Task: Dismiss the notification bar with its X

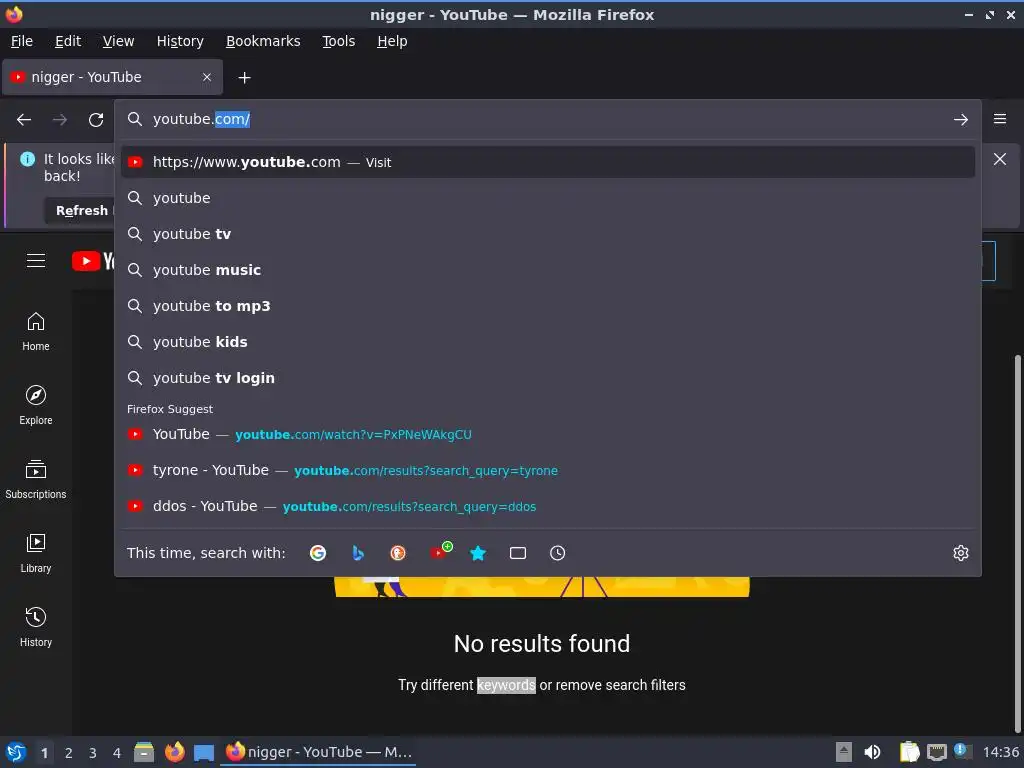Action: point(1000,159)
